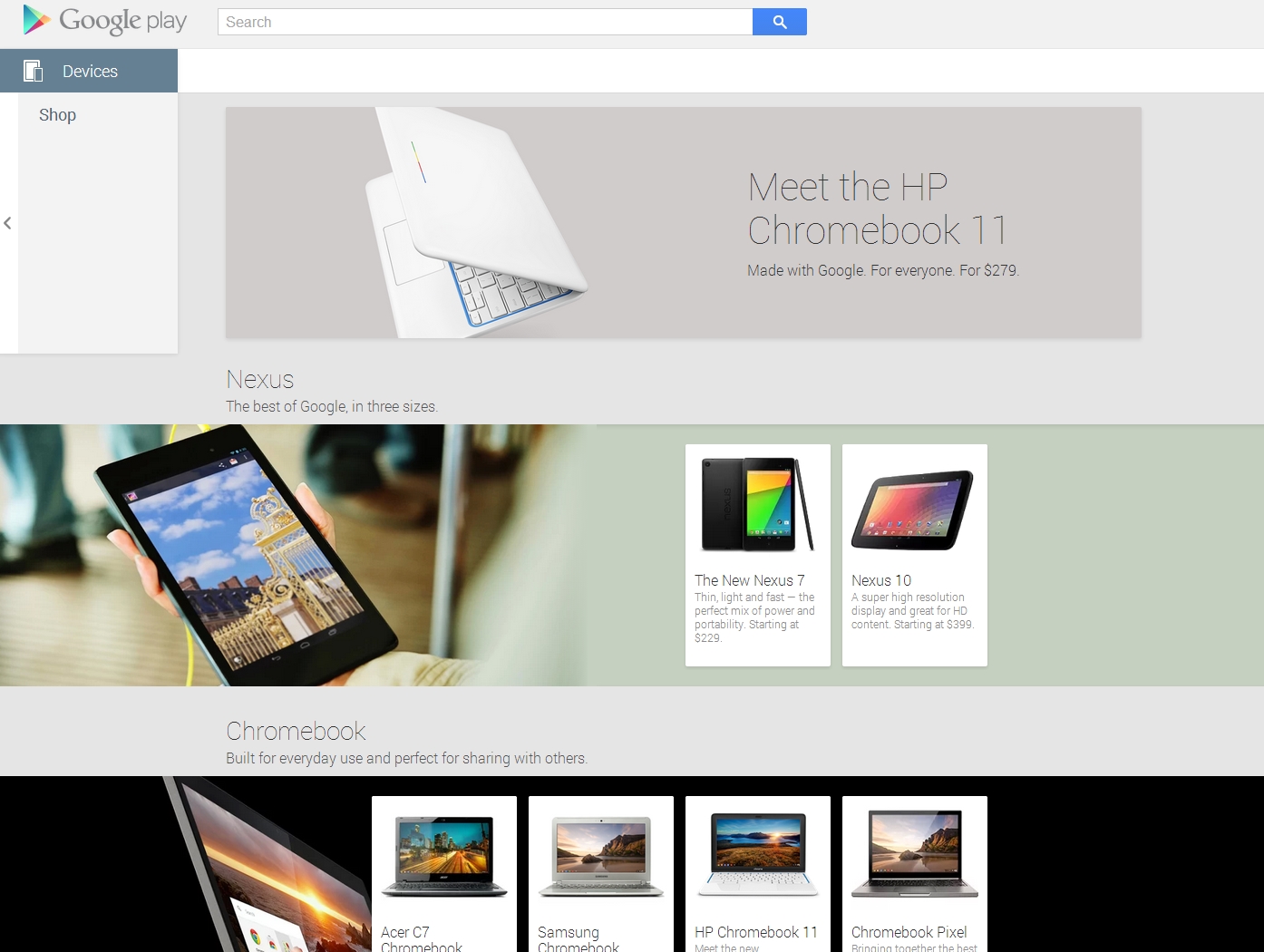Image resolution: width=1264 pixels, height=952 pixels.
Task: Open The New Nexus 7 product image
Action: 758,505
